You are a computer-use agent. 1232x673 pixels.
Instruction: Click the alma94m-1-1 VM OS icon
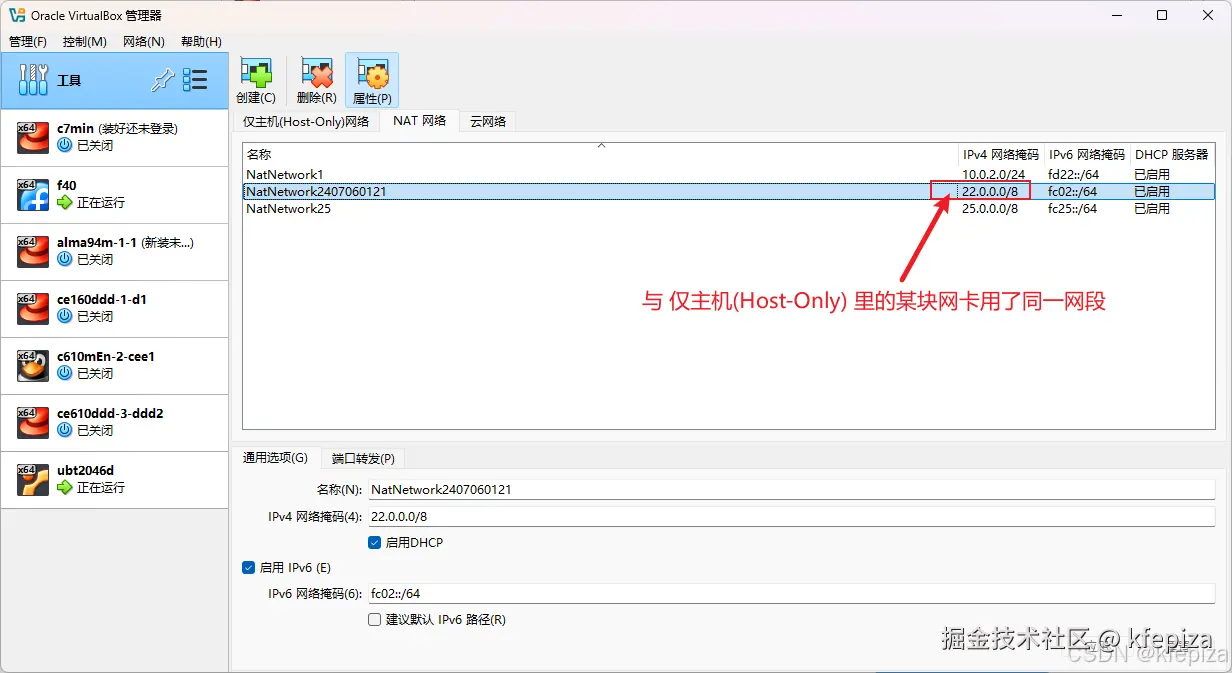coord(33,252)
